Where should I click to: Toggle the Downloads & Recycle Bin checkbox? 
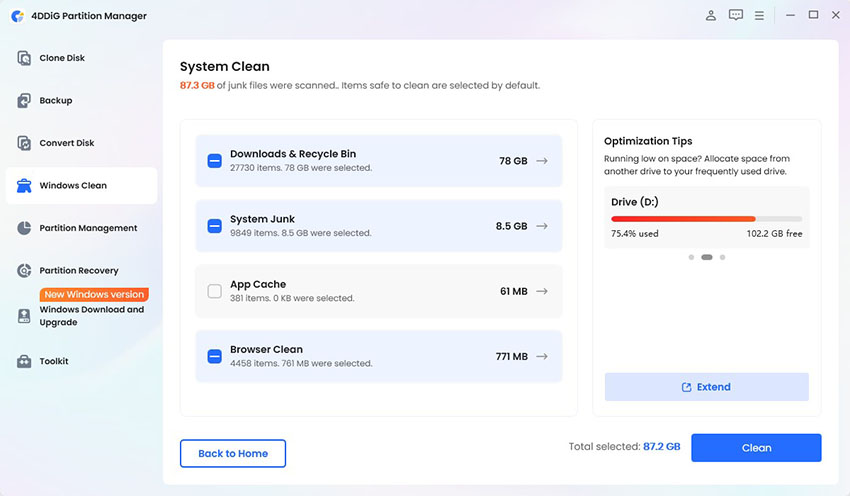tap(215, 161)
